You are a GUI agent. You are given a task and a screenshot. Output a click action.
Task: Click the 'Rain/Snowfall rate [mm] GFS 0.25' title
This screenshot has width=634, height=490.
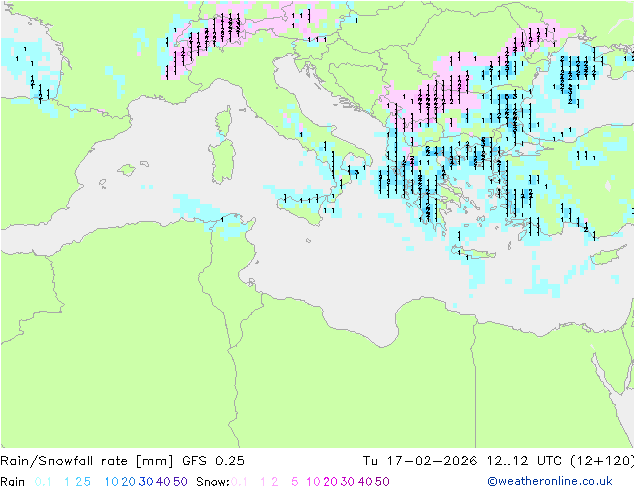coord(122,461)
